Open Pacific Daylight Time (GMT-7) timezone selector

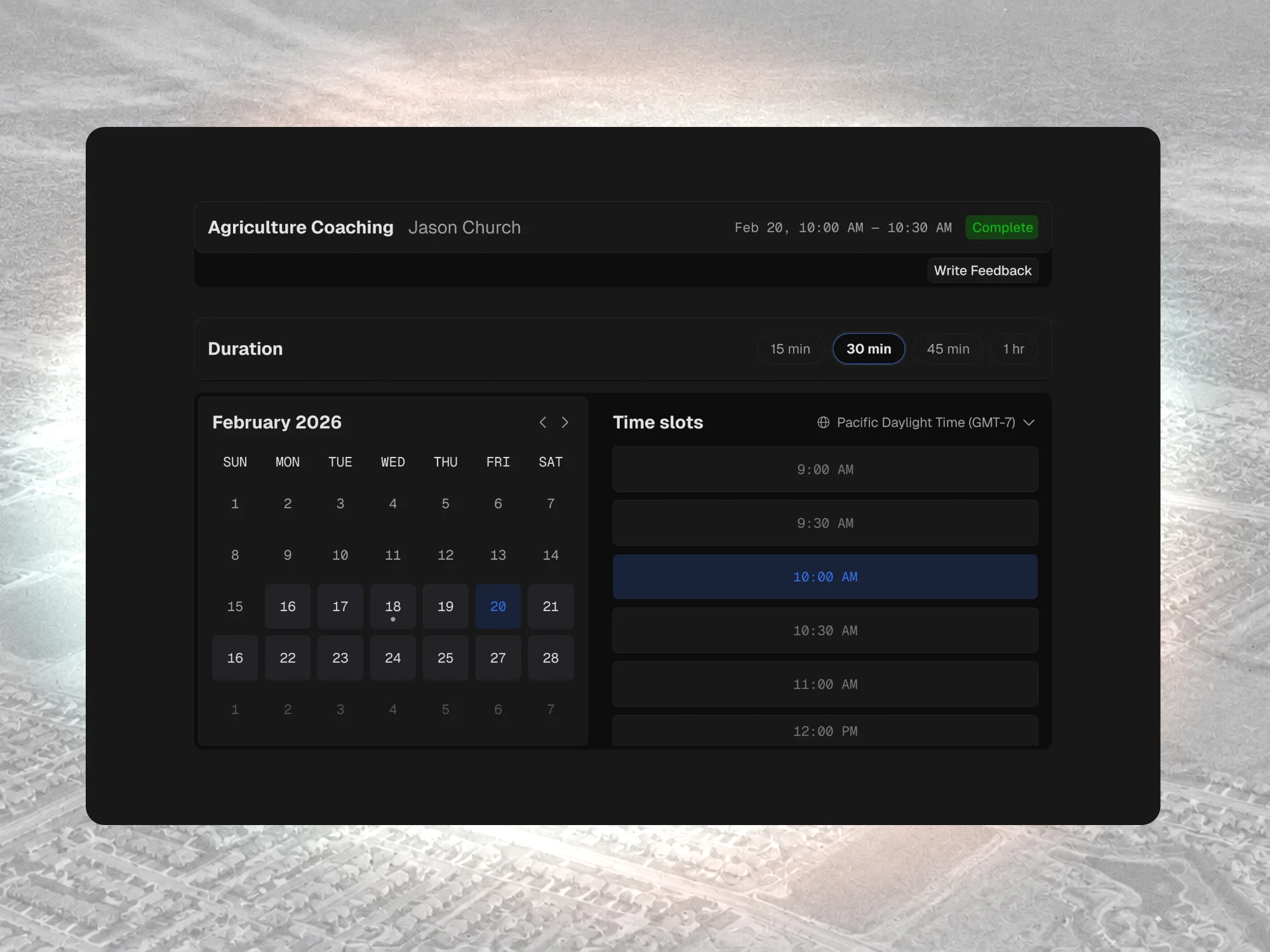926,423
